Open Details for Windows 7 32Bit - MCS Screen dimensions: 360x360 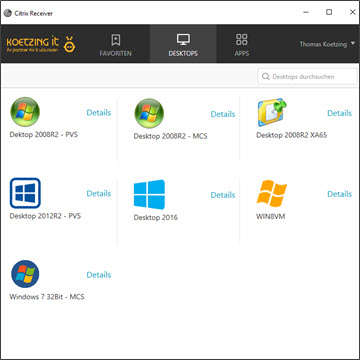(99, 275)
